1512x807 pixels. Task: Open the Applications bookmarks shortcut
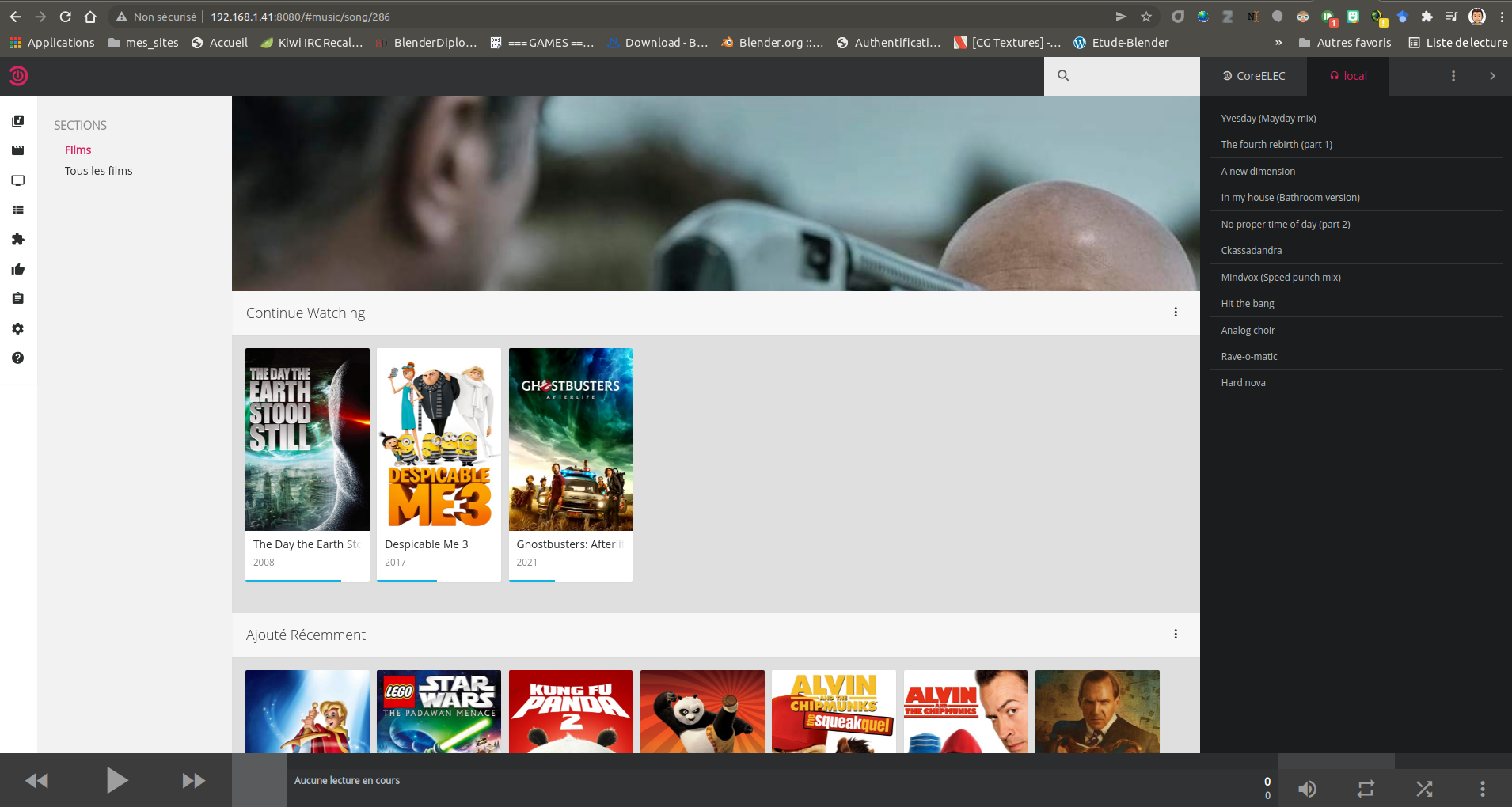point(52,43)
